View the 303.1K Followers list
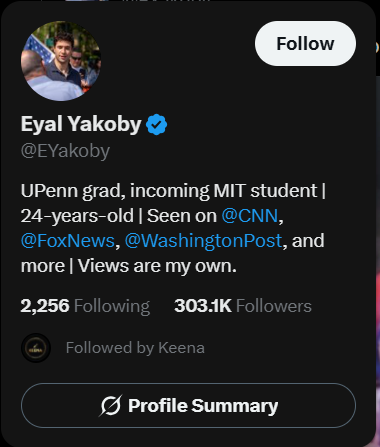 coord(243,306)
